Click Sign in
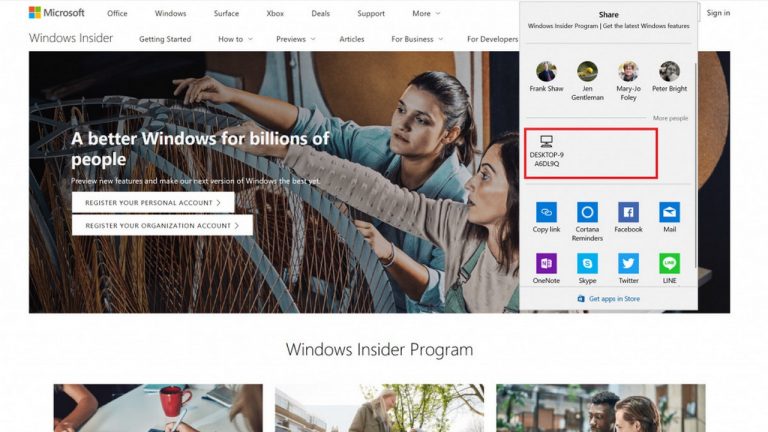Image resolution: width=768 pixels, height=432 pixels. [718, 13]
